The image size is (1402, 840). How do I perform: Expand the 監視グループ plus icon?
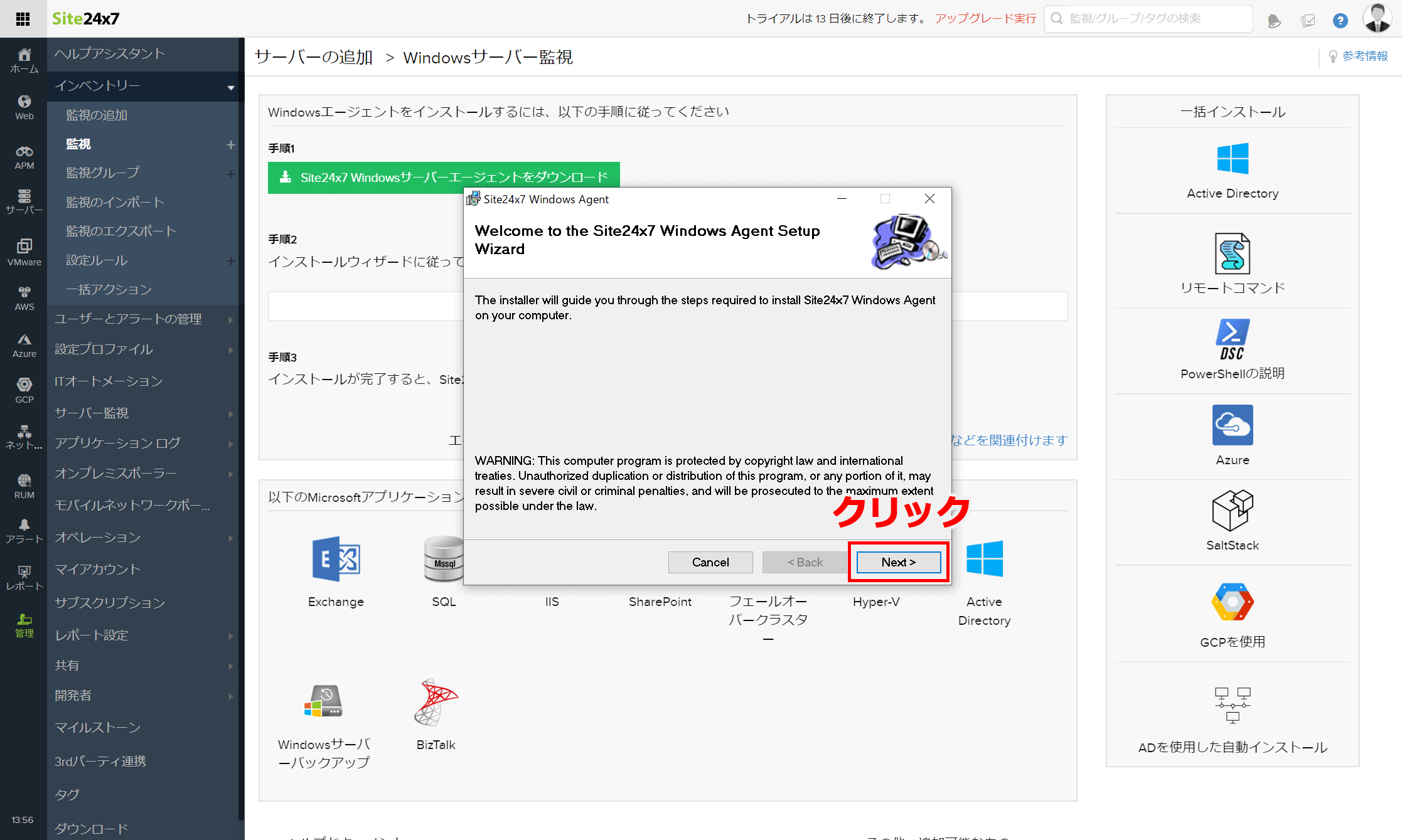coord(231,174)
